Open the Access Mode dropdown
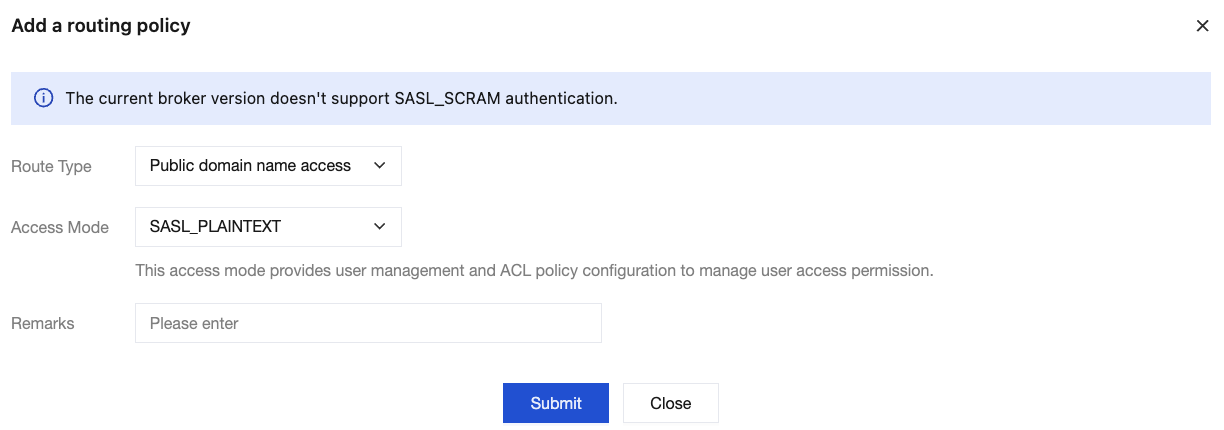The image size is (1224, 430). point(267,227)
